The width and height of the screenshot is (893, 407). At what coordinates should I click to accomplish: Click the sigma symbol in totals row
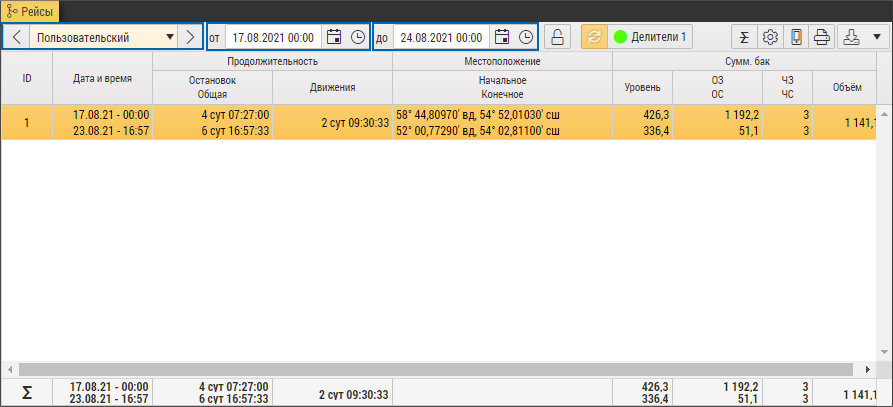27,393
